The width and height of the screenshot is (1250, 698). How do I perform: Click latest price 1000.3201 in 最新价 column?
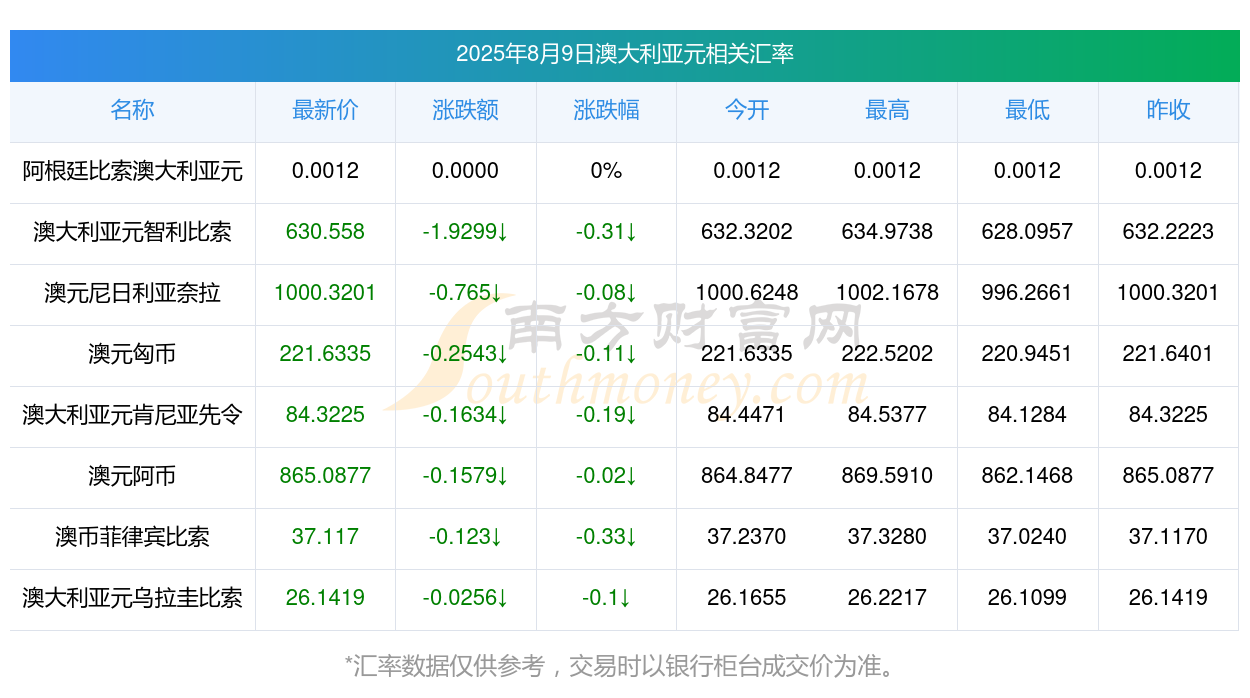(325, 293)
